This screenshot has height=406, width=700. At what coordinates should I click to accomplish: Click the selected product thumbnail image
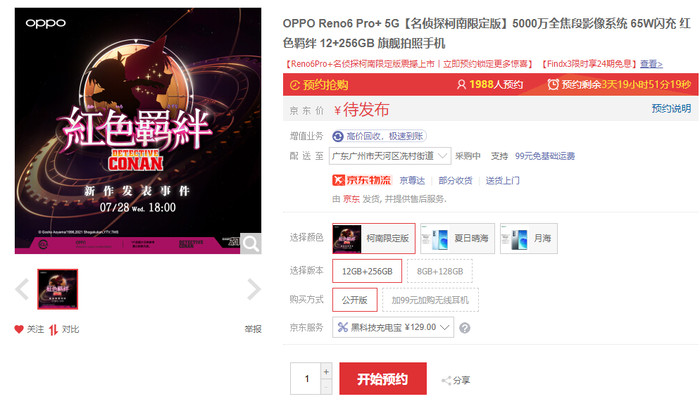(x=58, y=289)
